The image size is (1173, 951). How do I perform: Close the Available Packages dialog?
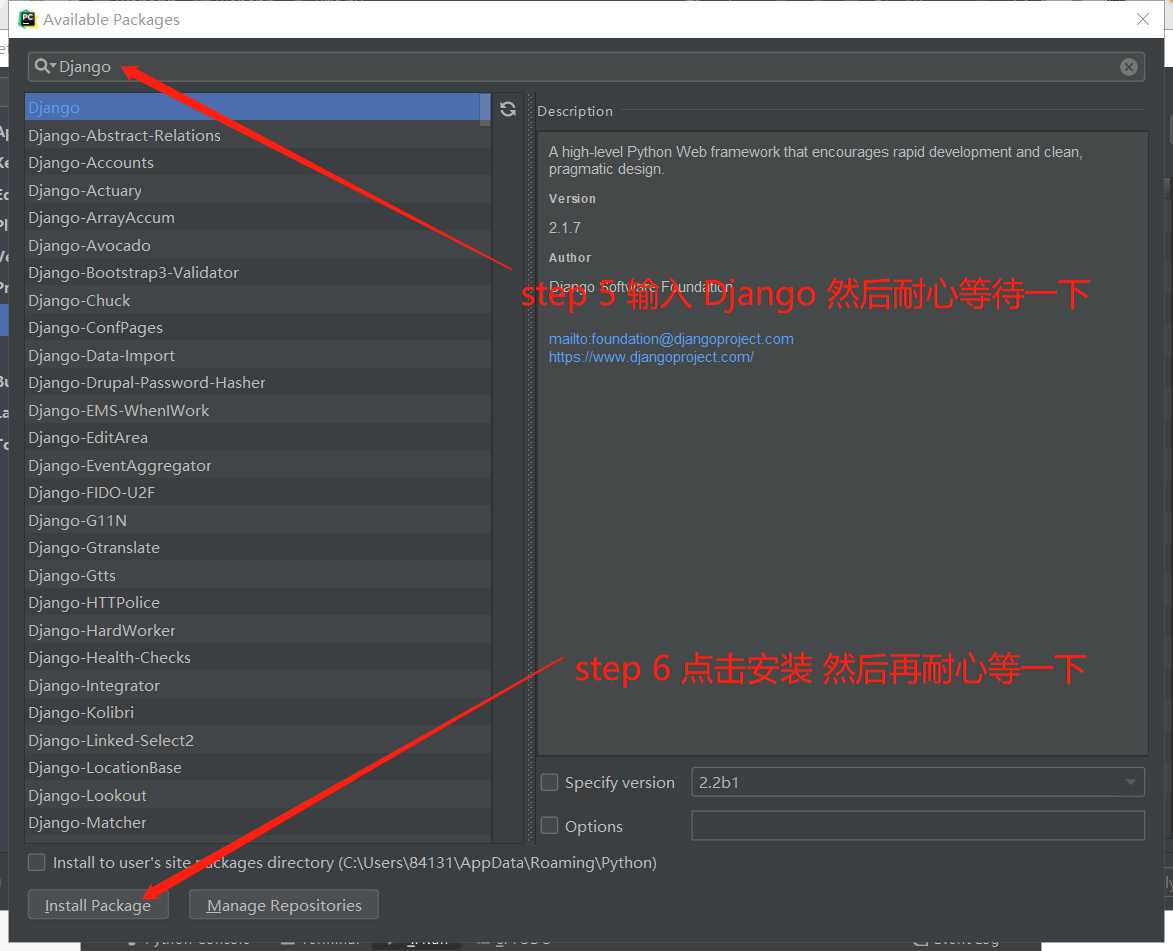pos(1142,19)
